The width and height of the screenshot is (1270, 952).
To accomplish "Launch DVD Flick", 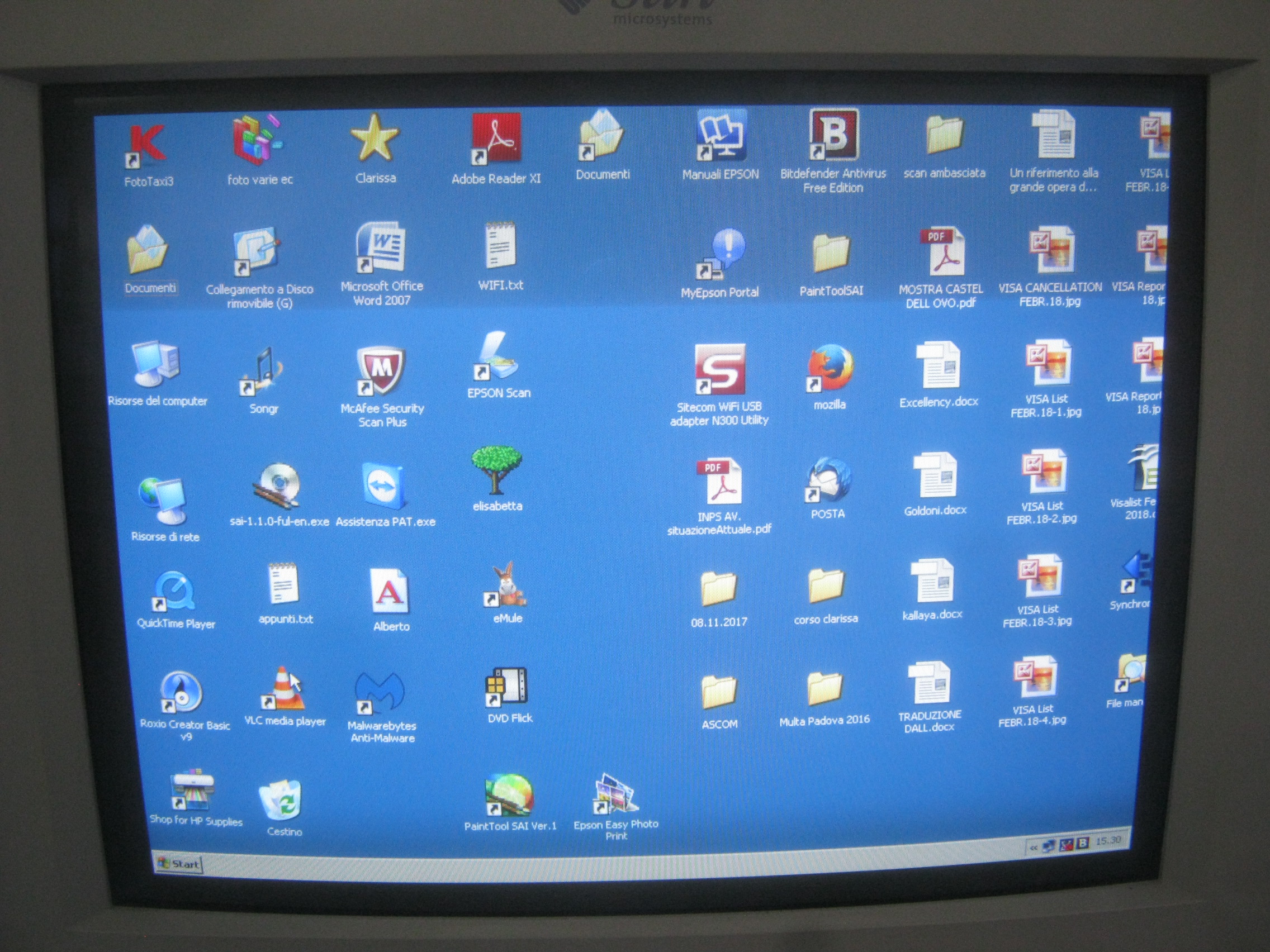I will (x=506, y=687).
